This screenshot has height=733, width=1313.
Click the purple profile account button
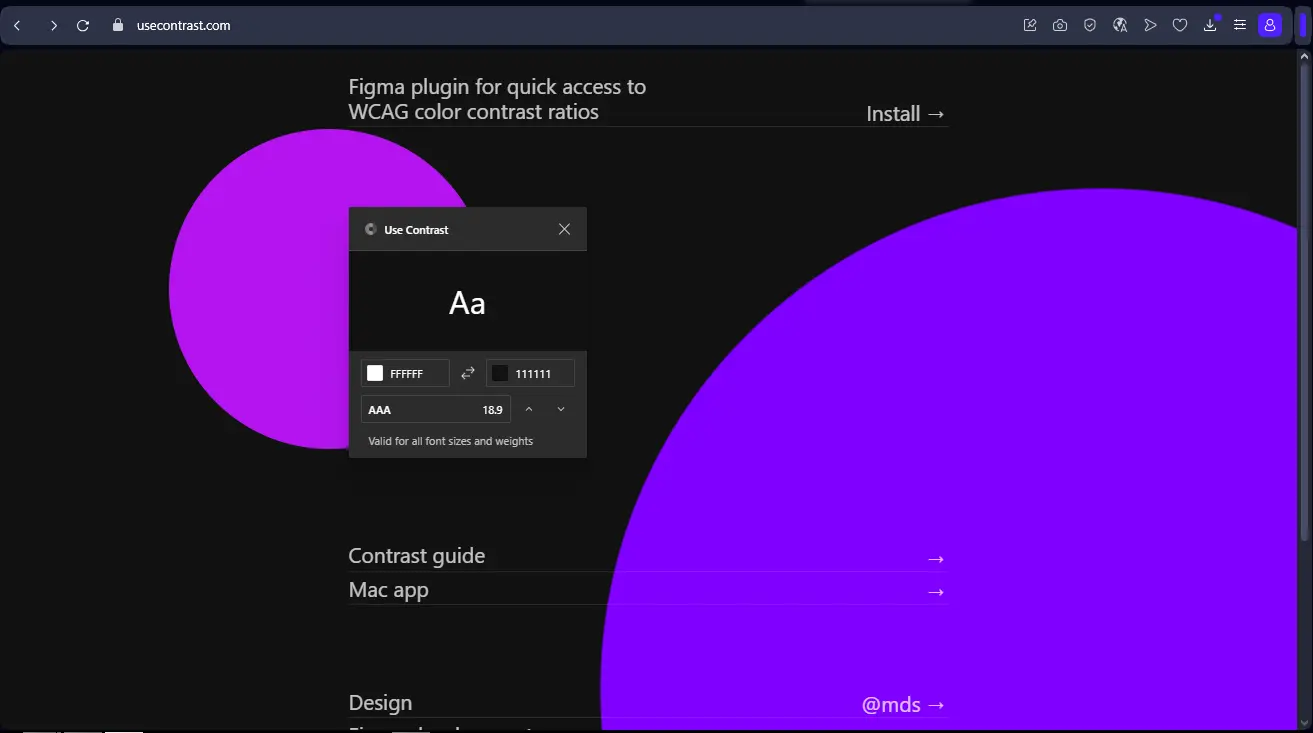(x=1270, y=25)
